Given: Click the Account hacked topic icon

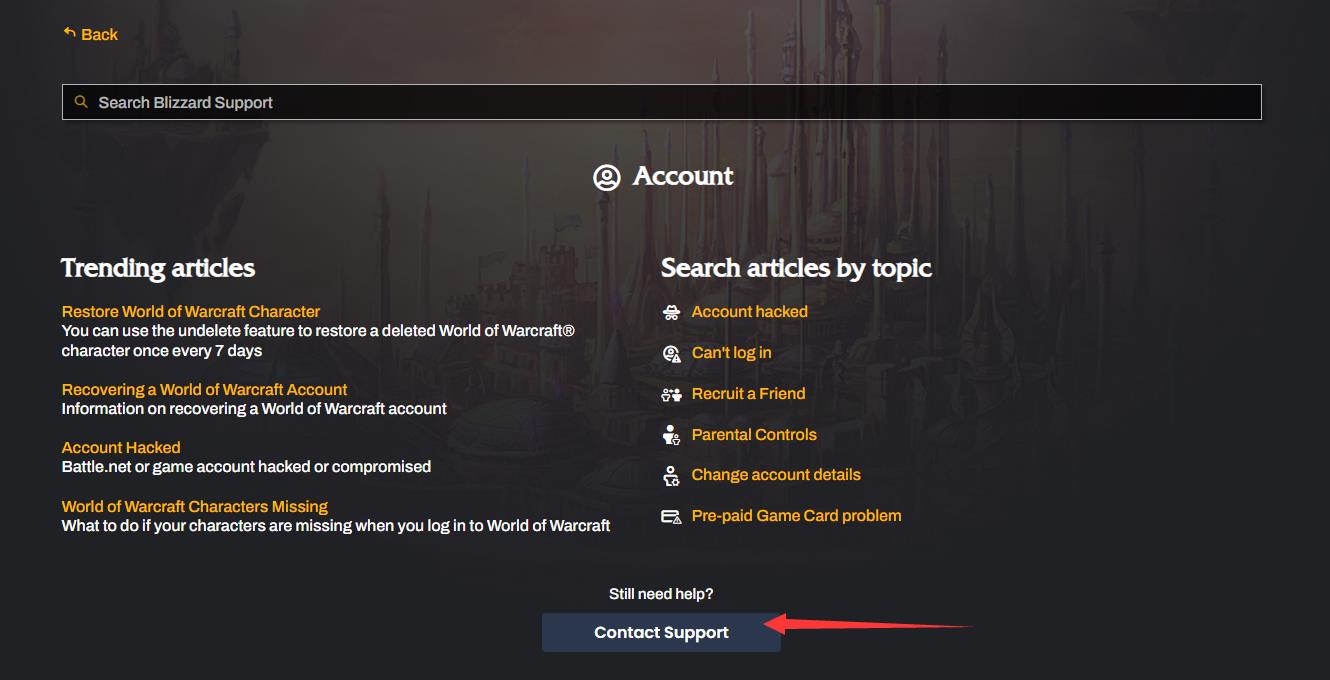Looking at the screenshot, I should tap(671, 312).
